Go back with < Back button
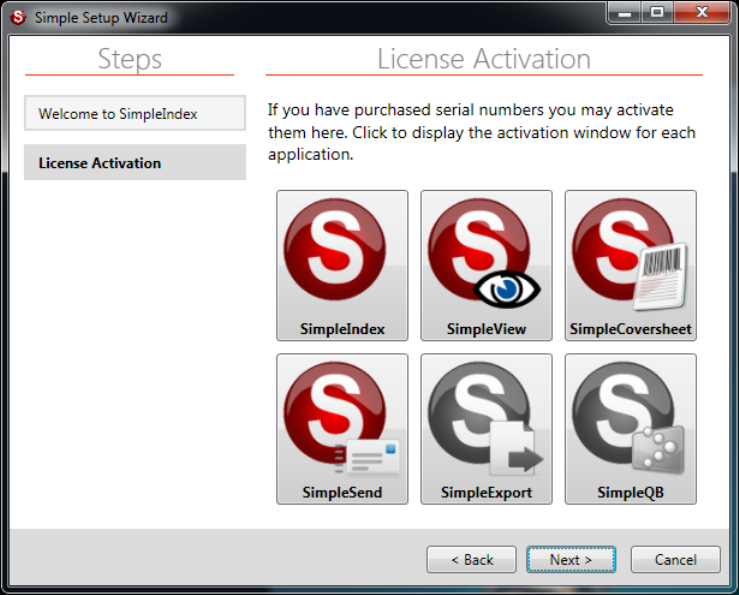The width and height of the screenshot is (739, 595). 471,560
